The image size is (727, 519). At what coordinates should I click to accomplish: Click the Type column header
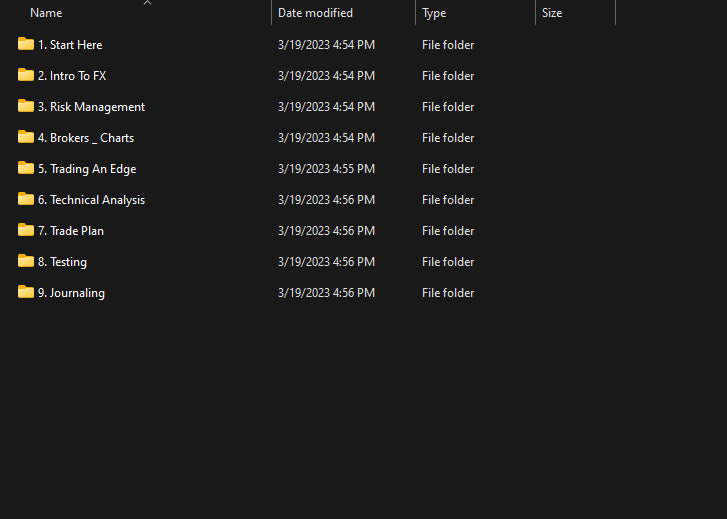[434, 13]
